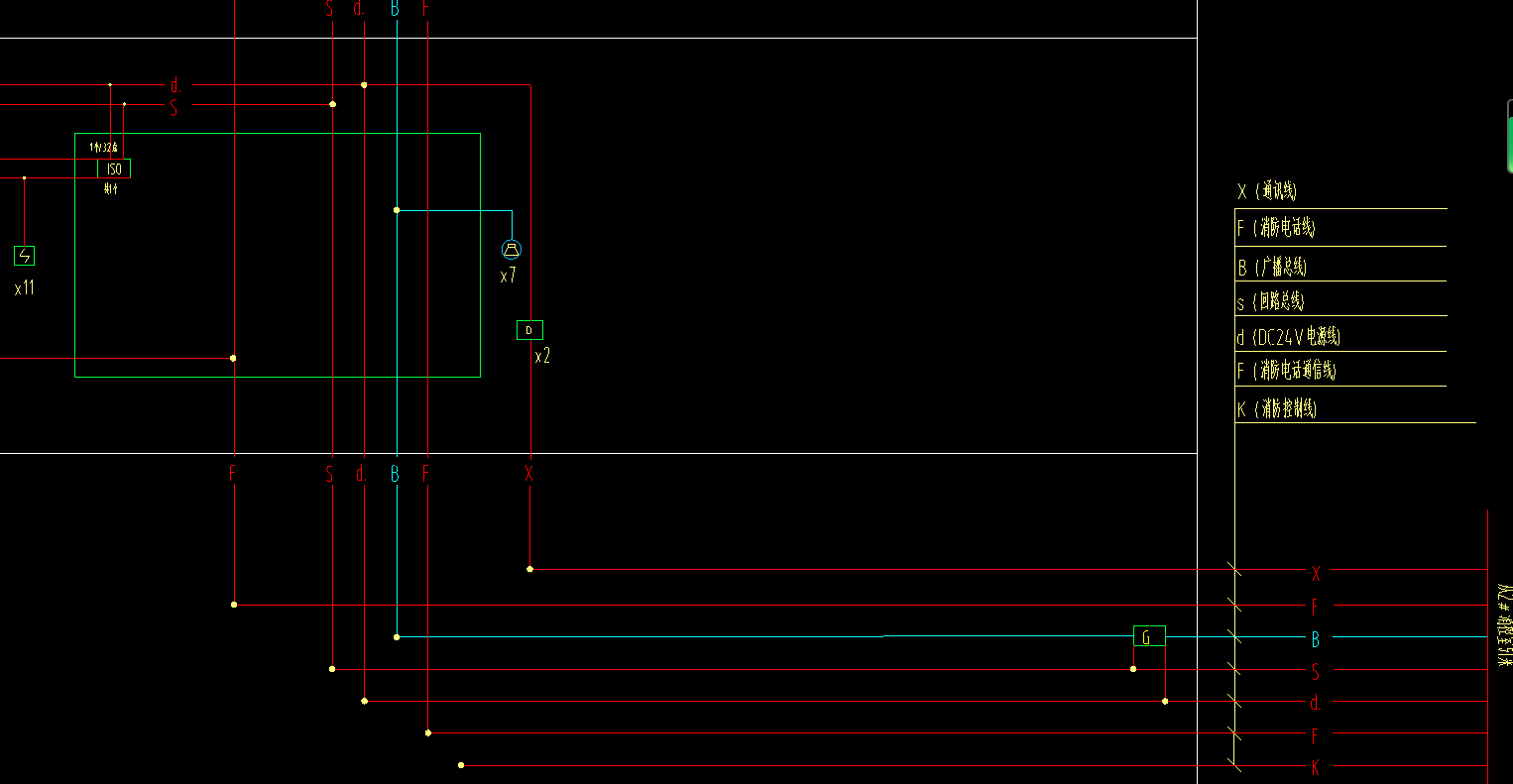Select d. label on upper-left horizontal line
The image size is (1513, 784).
(x=176, y=85)
